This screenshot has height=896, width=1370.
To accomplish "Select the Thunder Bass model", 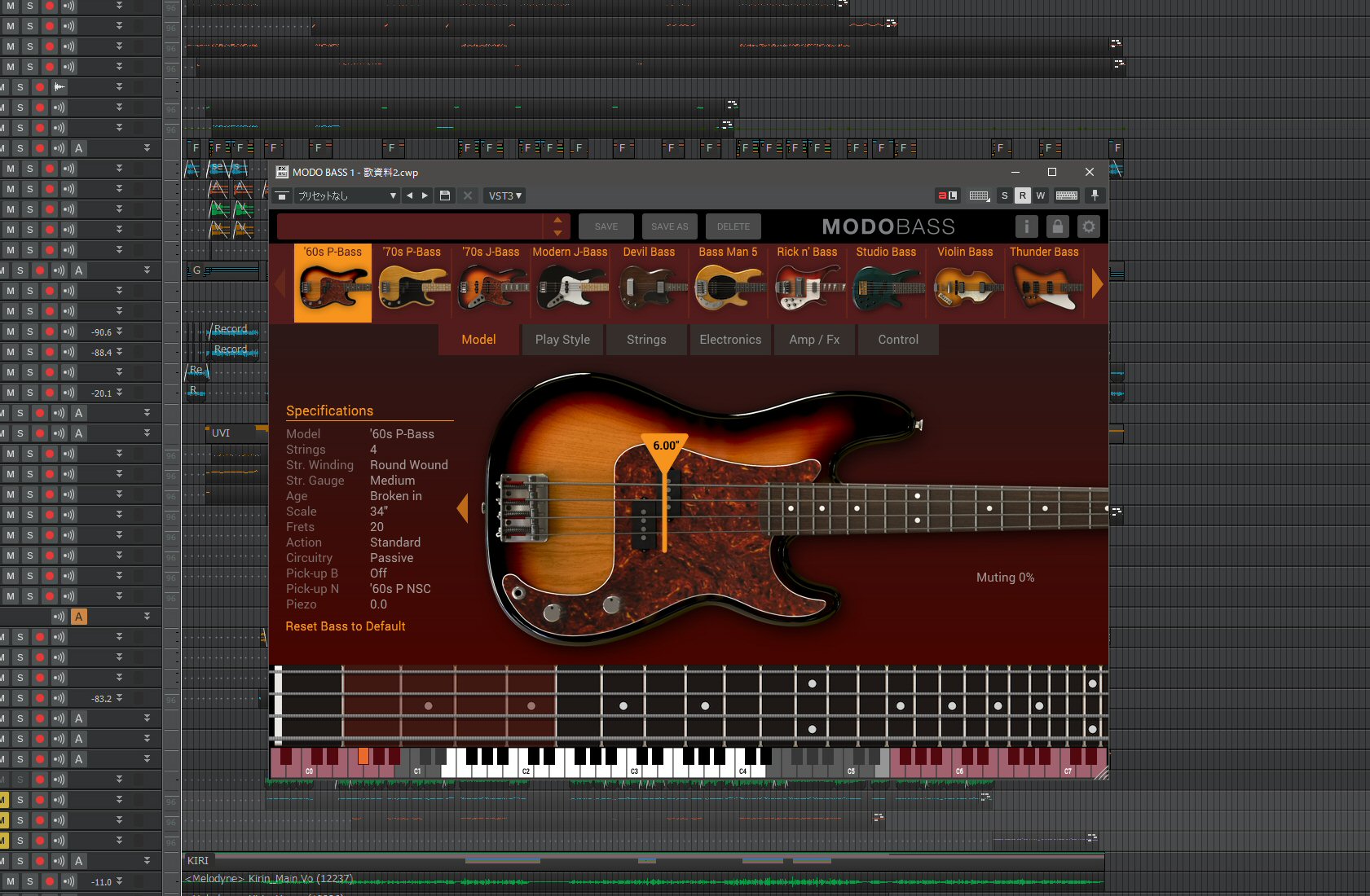I will 1044,283.
